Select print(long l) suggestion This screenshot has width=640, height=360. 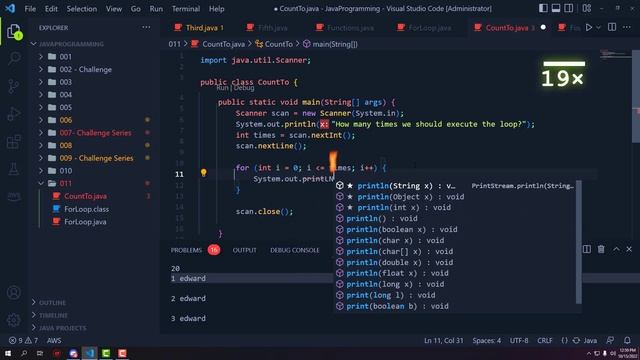point(456,295)
